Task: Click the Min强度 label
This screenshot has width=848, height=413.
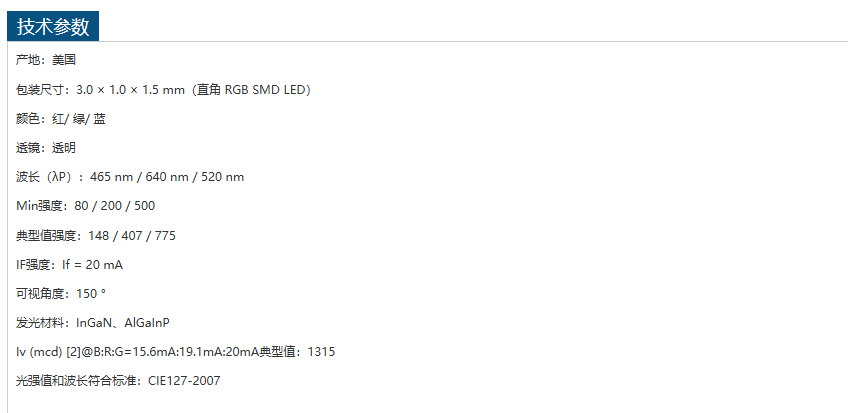Action: tap(42, 206)
